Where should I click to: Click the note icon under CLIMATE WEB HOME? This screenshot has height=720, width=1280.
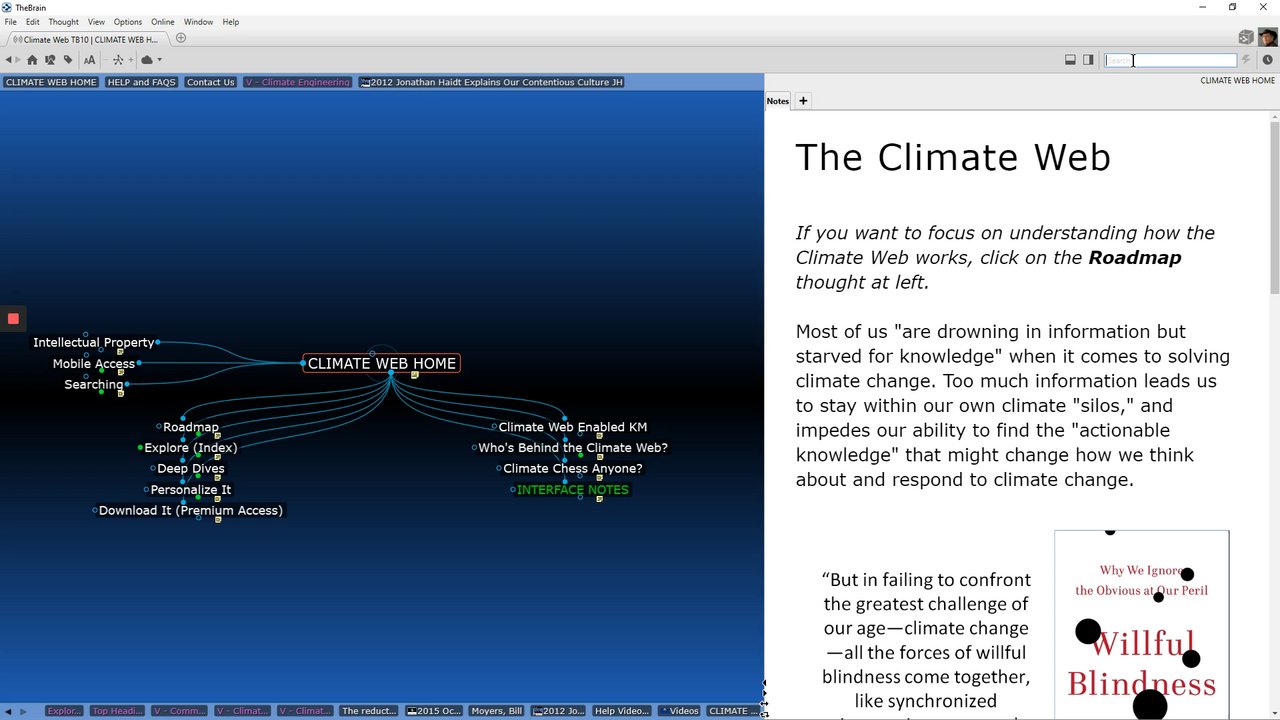(415, 376)
